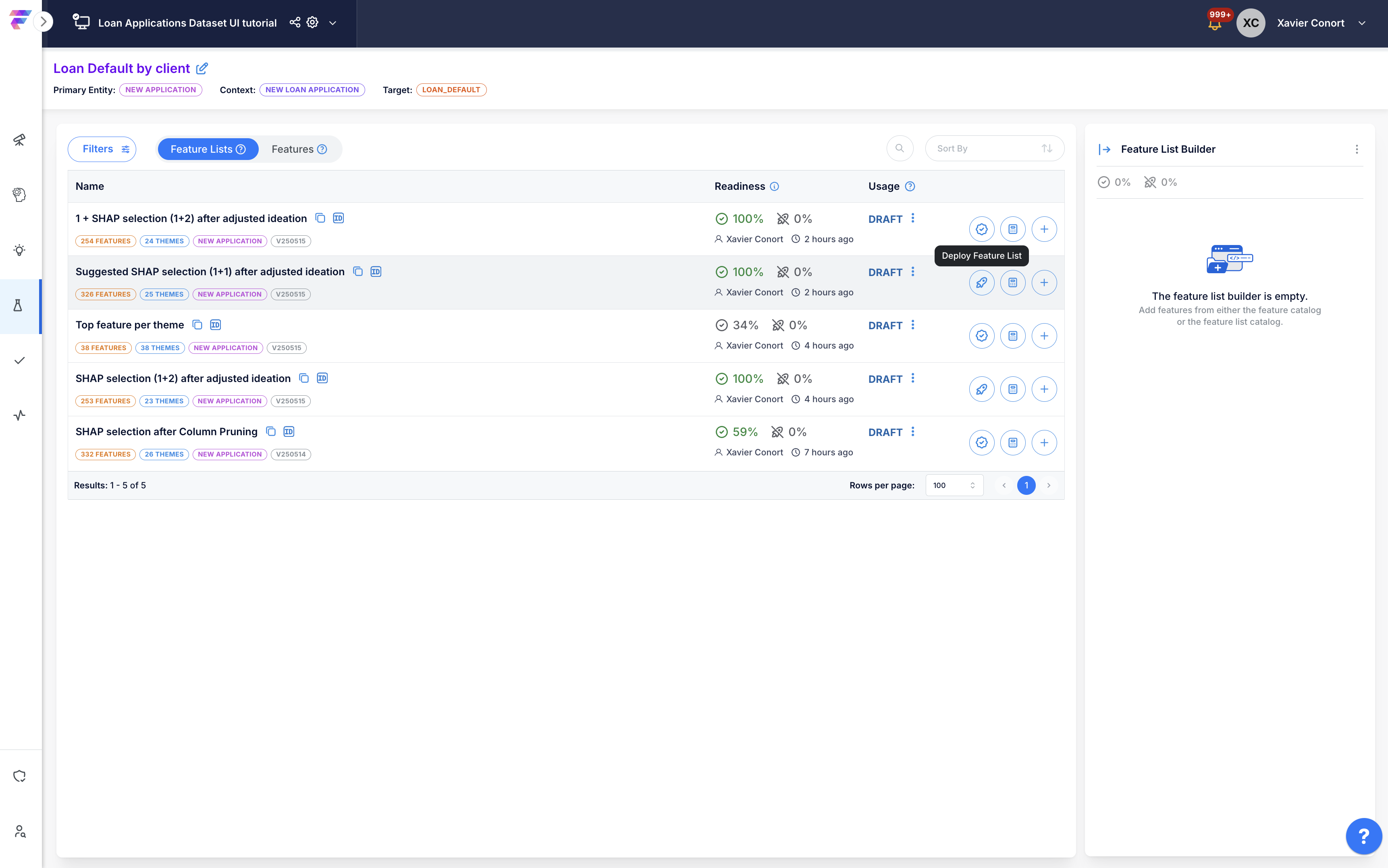Open the telescope sidebar section
This screenshot has height=868, width=1388.
tap(19, 139)
